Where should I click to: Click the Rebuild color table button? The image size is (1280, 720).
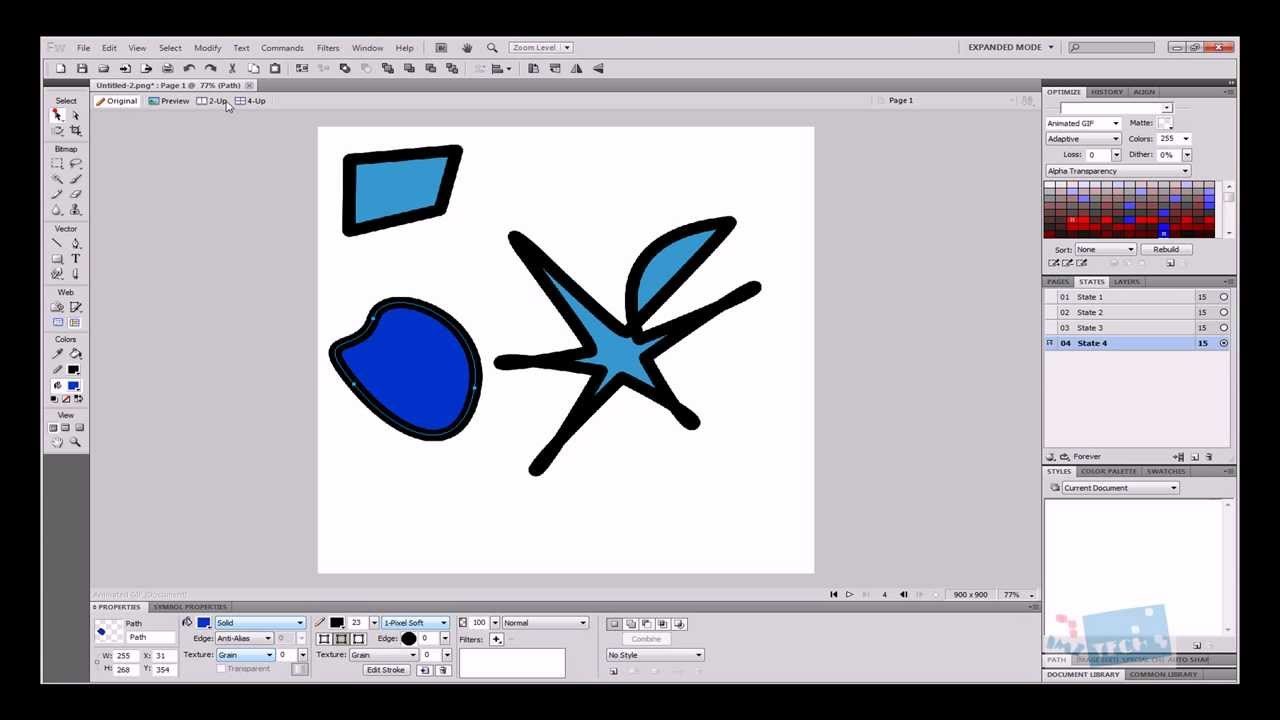tap(1166, 249)
